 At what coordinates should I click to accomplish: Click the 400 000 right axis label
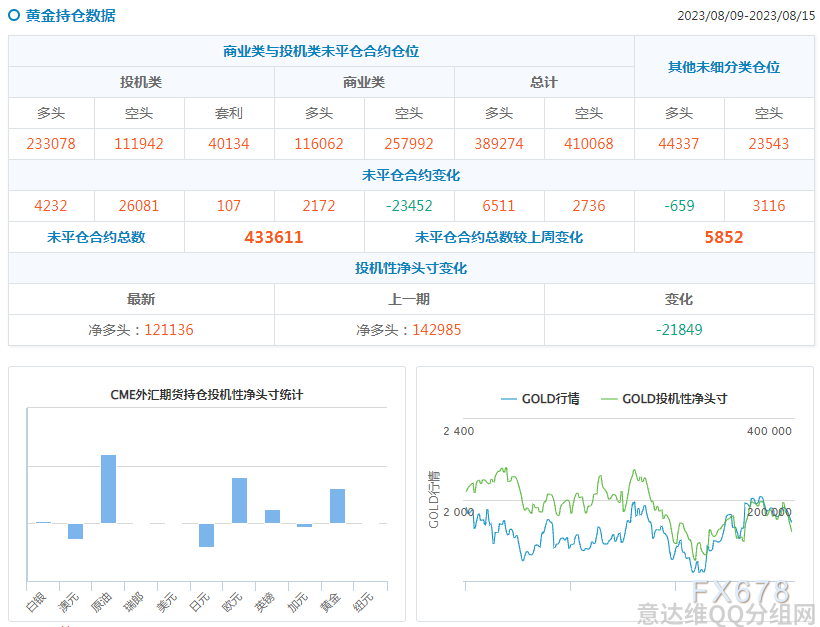click(769, 431)
